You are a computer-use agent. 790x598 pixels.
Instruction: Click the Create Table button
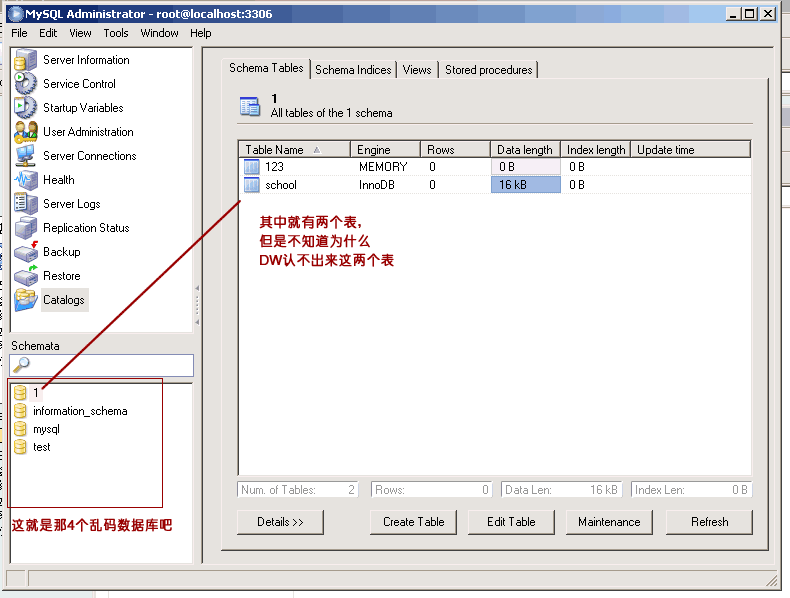tap(413, 522)
